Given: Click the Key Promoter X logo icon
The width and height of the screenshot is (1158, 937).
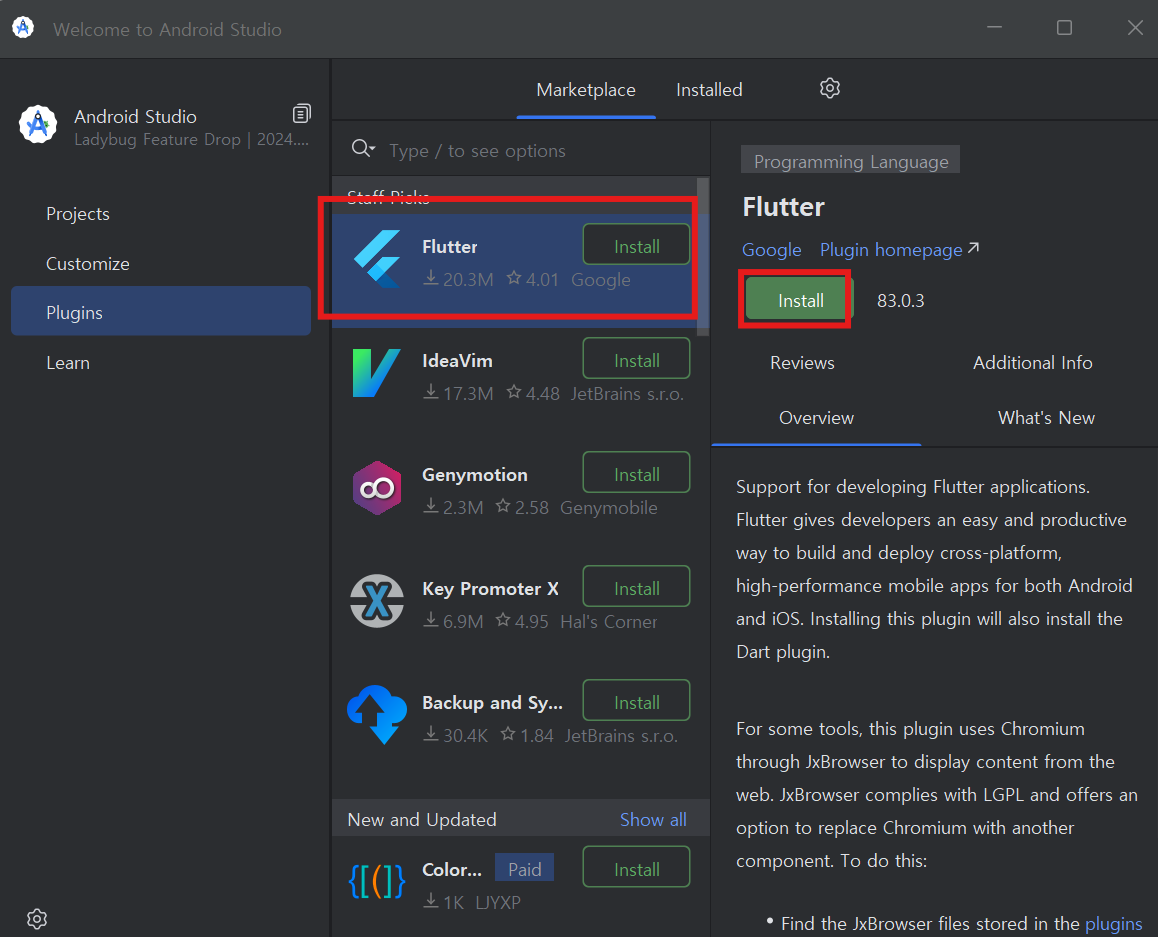Looking at the screenshot, I should pos(377,601).
